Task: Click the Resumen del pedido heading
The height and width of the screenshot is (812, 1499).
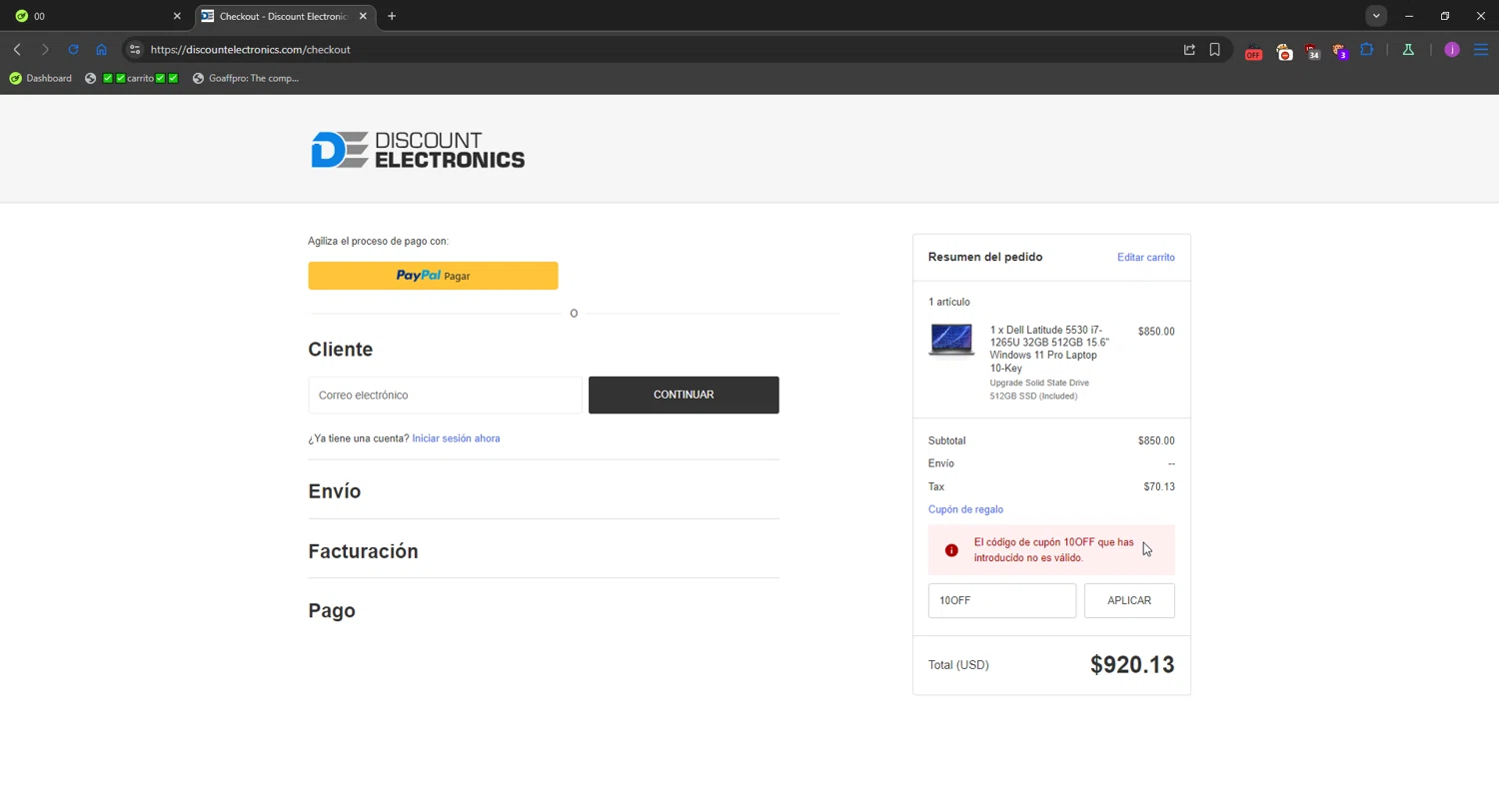Action: [x=985, y=257]
